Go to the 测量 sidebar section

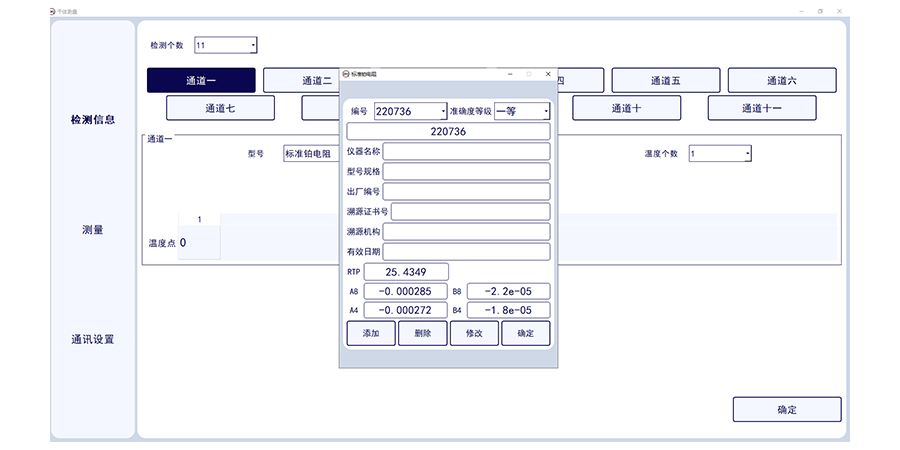tap(93, 230)
